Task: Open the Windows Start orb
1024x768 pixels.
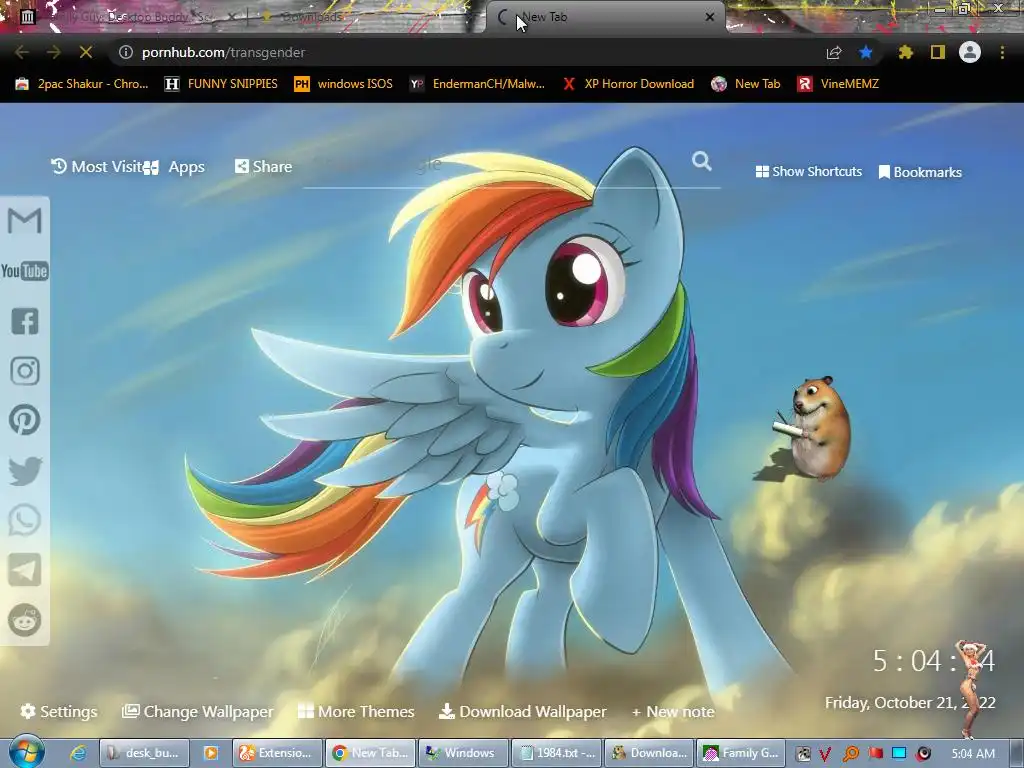Action: pyautogui.click(x=26, y=752)
